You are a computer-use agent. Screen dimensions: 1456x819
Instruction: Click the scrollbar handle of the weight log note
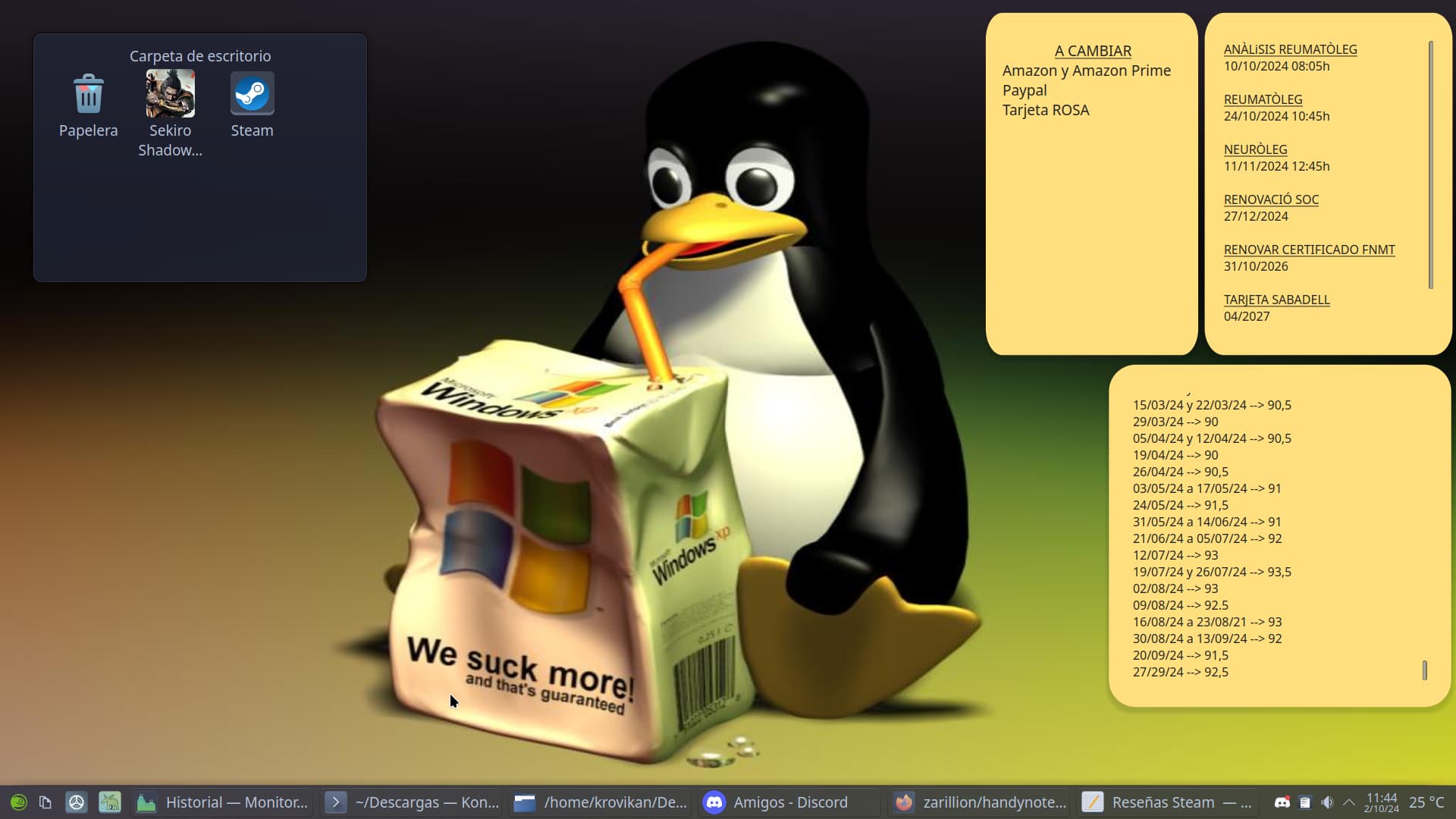click(x=1425, y=670)
